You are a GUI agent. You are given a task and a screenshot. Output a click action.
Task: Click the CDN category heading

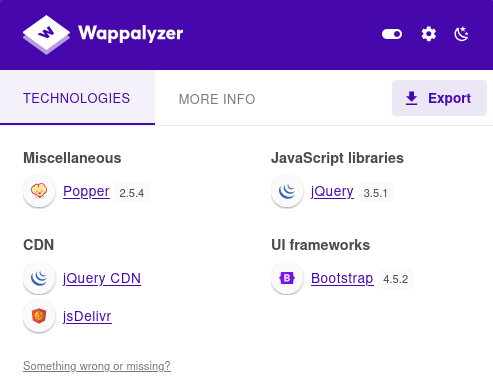pyautogui.click(x=39, y=245)
